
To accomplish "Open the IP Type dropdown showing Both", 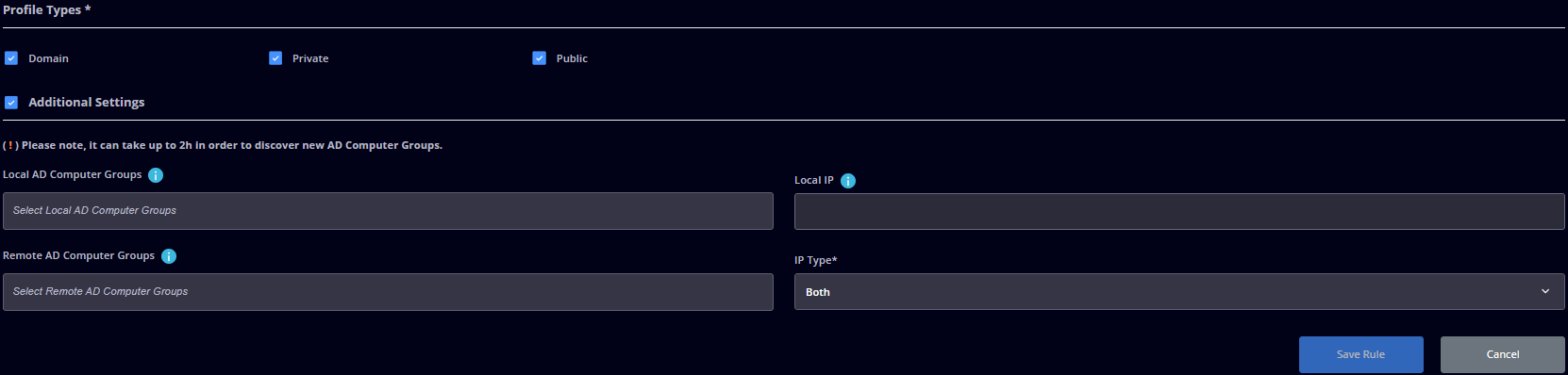I will pyautogui.click(x=1179, y=292).
